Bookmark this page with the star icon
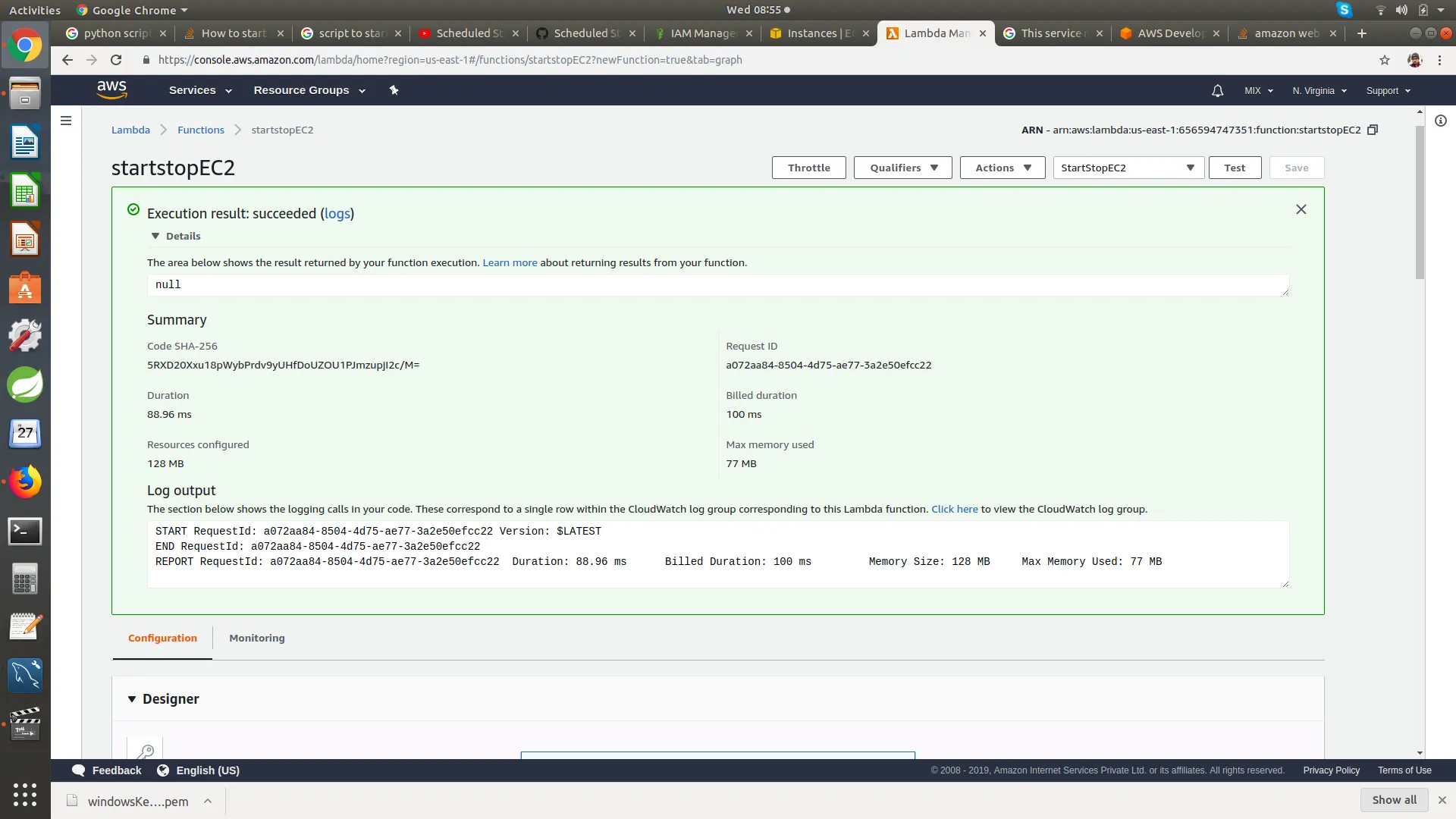Image resolution: width=1456 pixels, height=819 pixels. pyautogui.click(x=1385, y=60)
